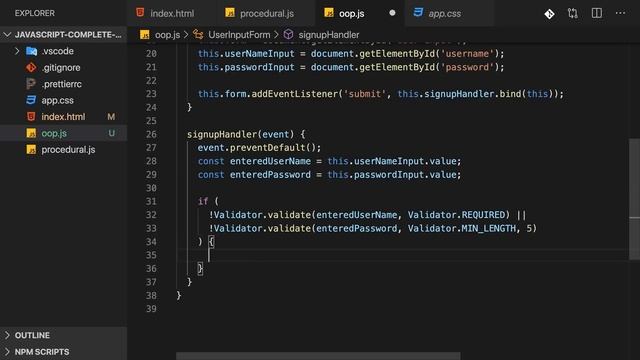Open the source control diamond icon in editor toolbar
The image size is (640, 360).
pyautogui.click(x=549, y=13)
